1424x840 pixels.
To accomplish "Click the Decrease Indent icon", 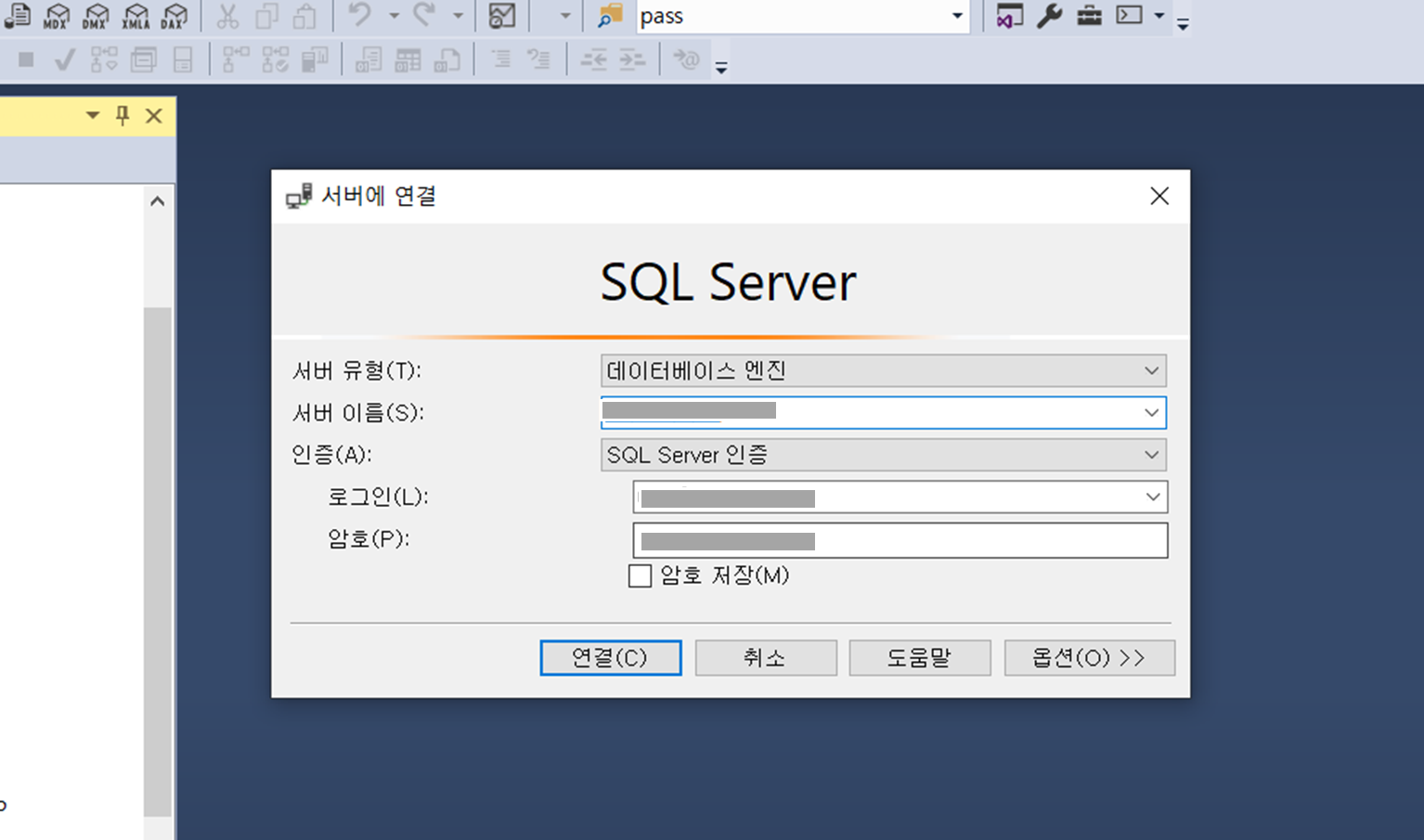I will point(594,60).
